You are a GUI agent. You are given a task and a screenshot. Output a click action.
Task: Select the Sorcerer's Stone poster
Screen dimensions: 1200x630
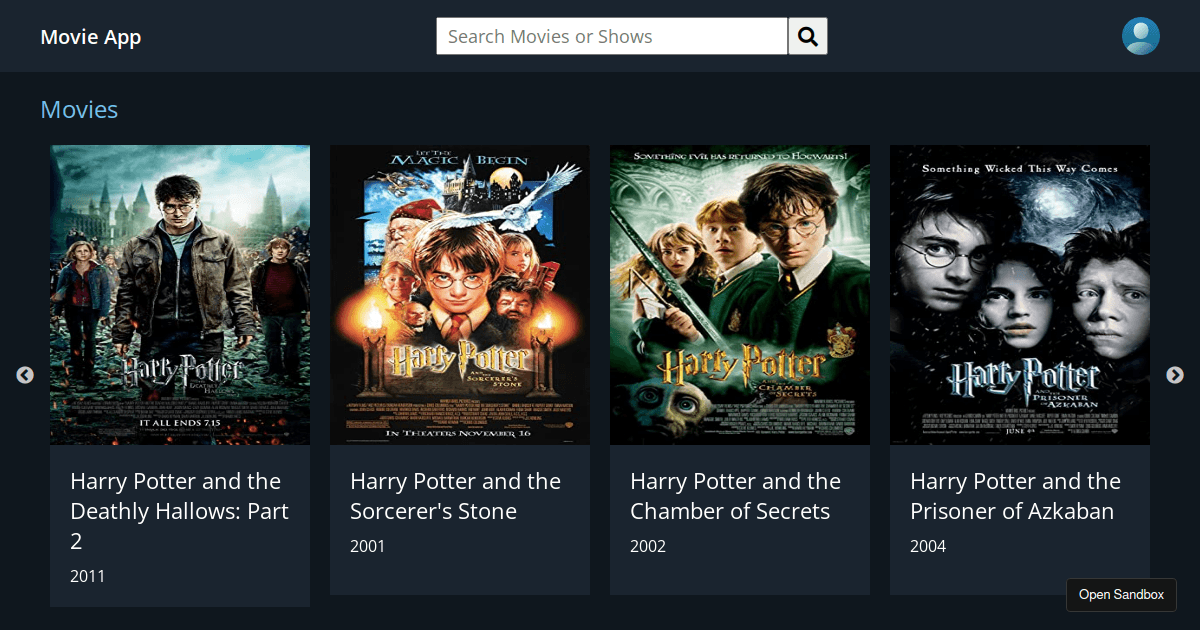460,295
